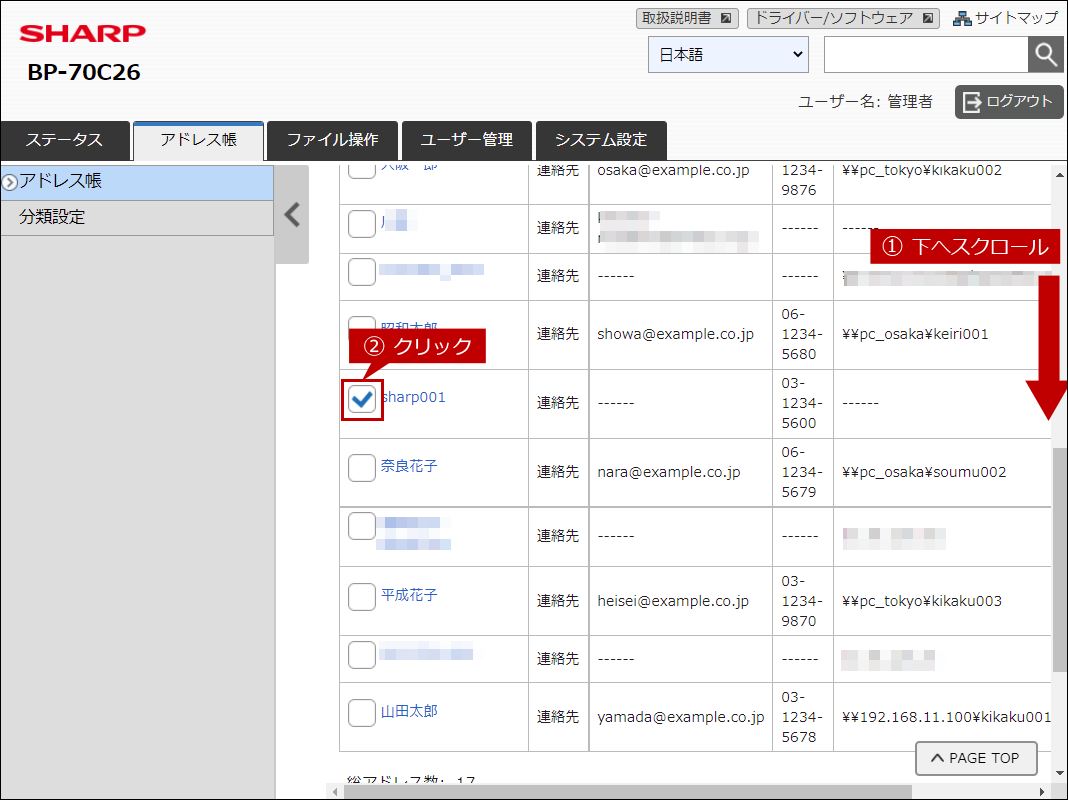Select the 平成花子 checkbox
1068x800 pixels.
tap(362, 596)
